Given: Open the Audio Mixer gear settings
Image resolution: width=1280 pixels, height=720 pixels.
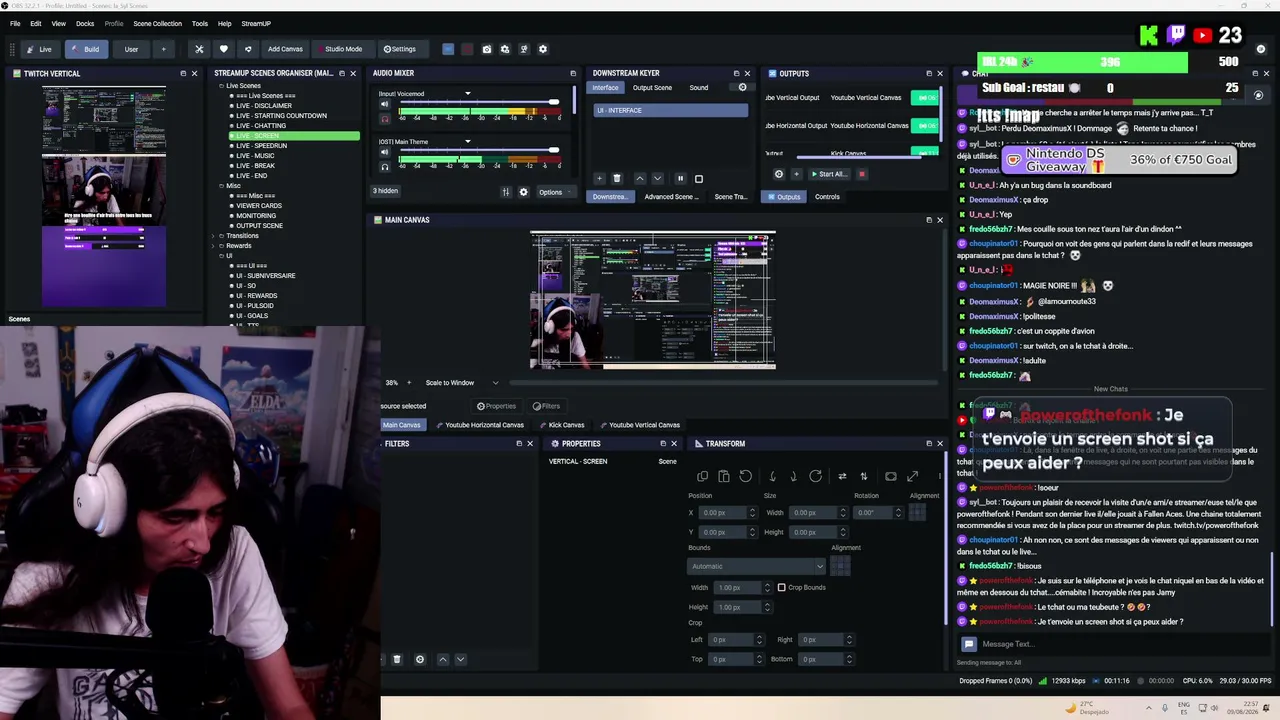Looking at the screenshot, I should [x=523, y=192].
